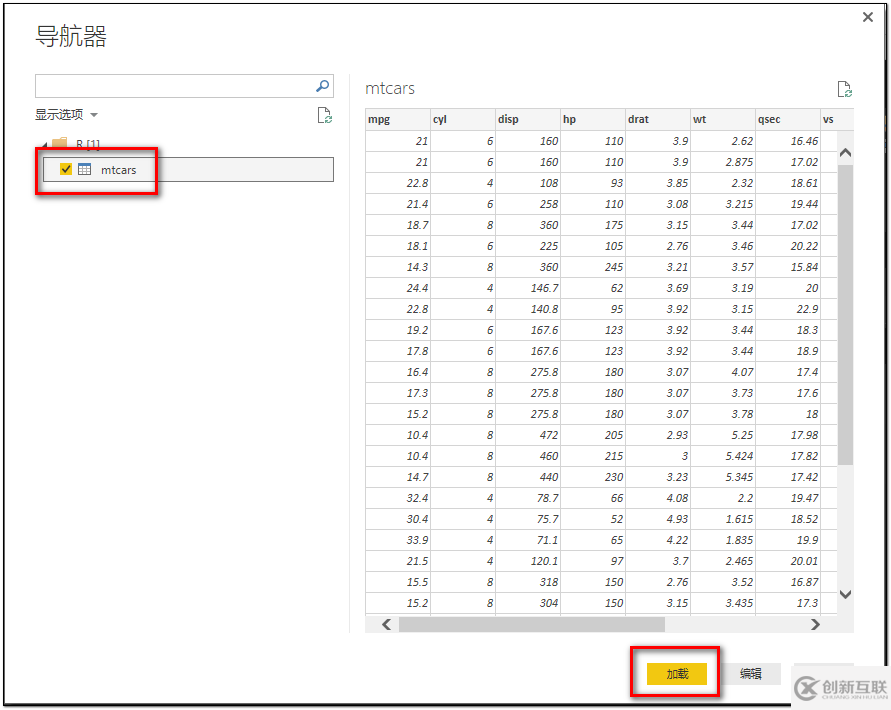Click mpg cell 22.8 with disp 108
This screenshot has width=891, height=710.
[x=398, y=183]
